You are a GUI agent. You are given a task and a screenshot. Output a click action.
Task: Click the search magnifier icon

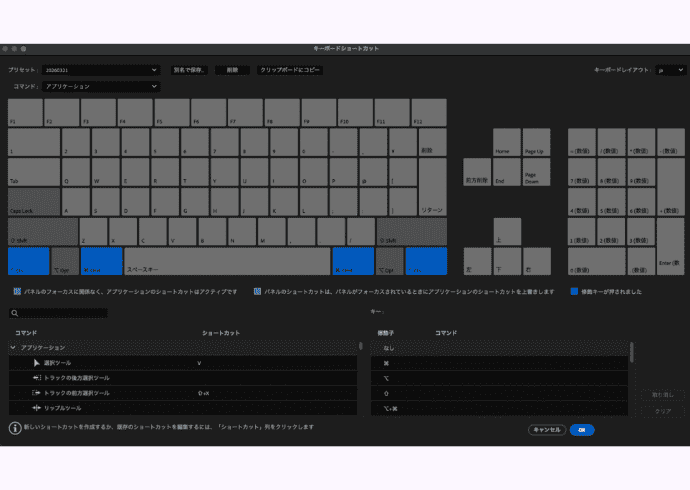(x=14, y=313)
